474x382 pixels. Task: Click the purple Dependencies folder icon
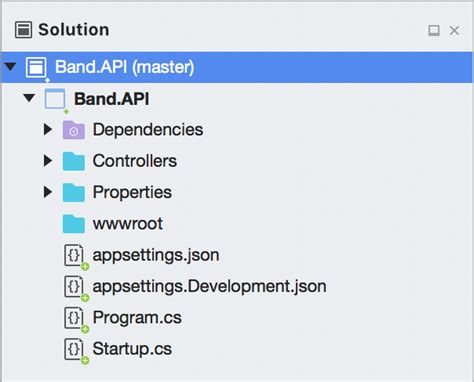tap(73, 130)
